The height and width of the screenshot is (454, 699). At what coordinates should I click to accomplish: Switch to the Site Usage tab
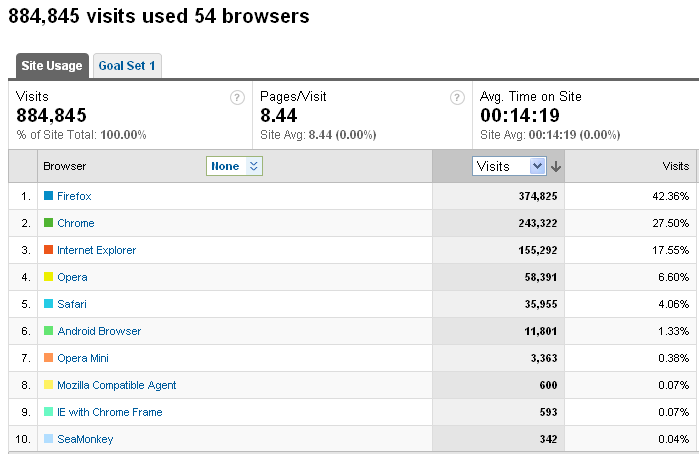pyautogui.click(x=52, y=66)
